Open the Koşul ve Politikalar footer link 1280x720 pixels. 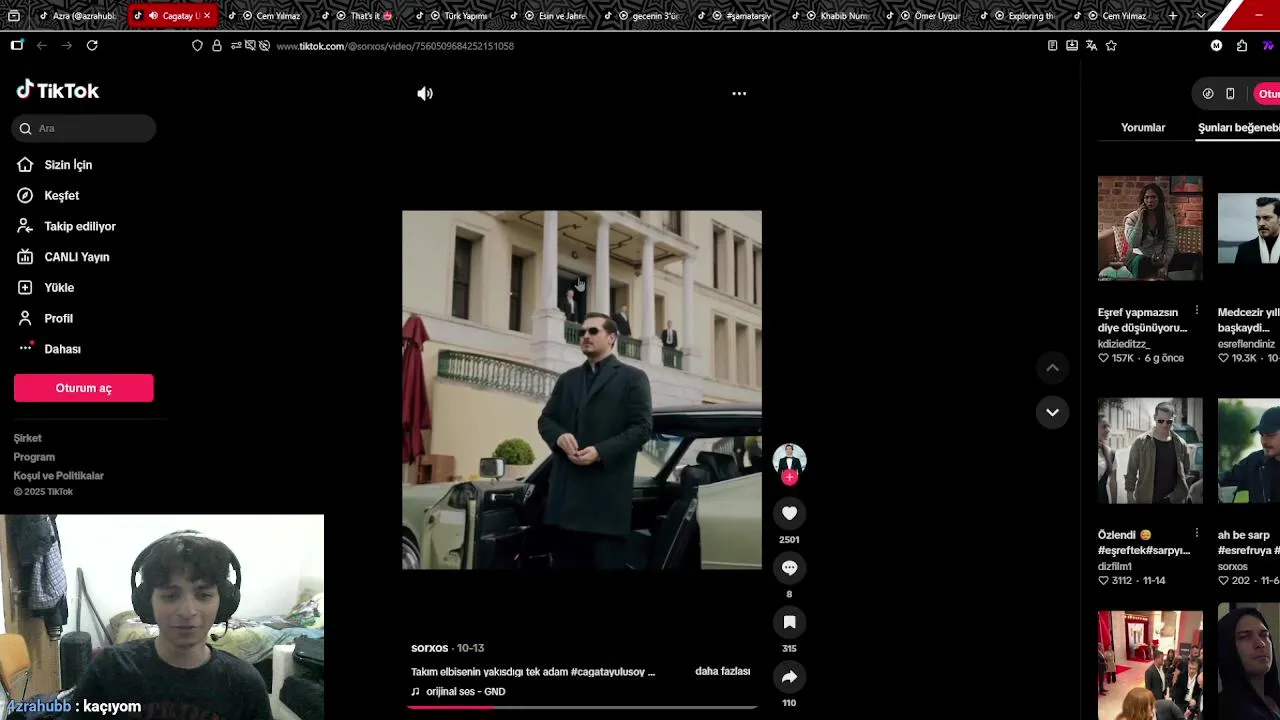[58, 476]
